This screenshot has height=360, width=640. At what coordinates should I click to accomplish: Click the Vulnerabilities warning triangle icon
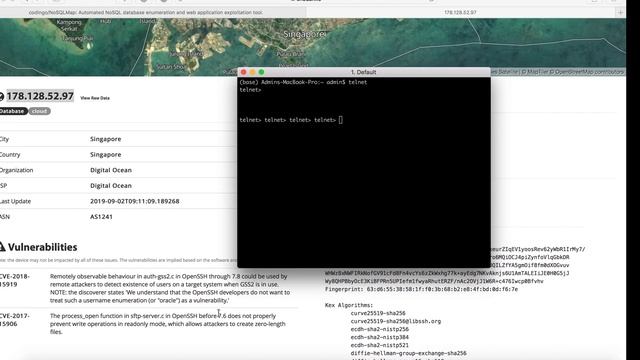pyautogui.click(x=2, y=247)
